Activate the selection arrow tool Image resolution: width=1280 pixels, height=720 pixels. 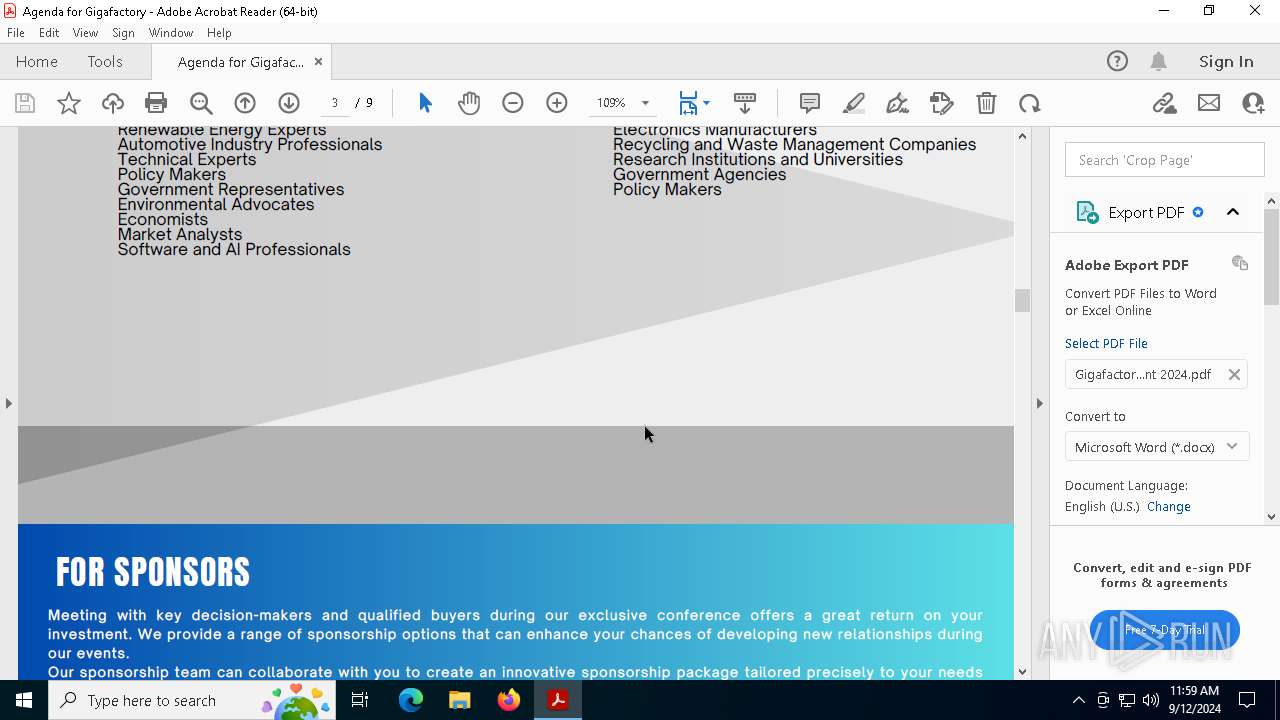tap(425, 103)
